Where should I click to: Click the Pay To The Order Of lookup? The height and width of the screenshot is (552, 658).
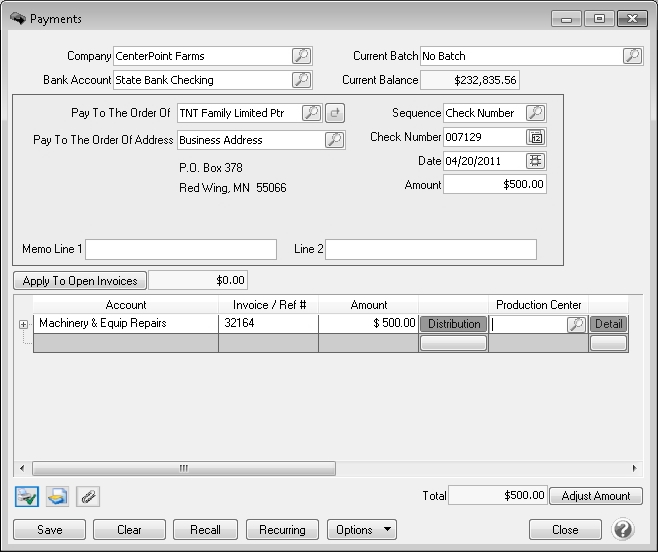click(311, 113)
